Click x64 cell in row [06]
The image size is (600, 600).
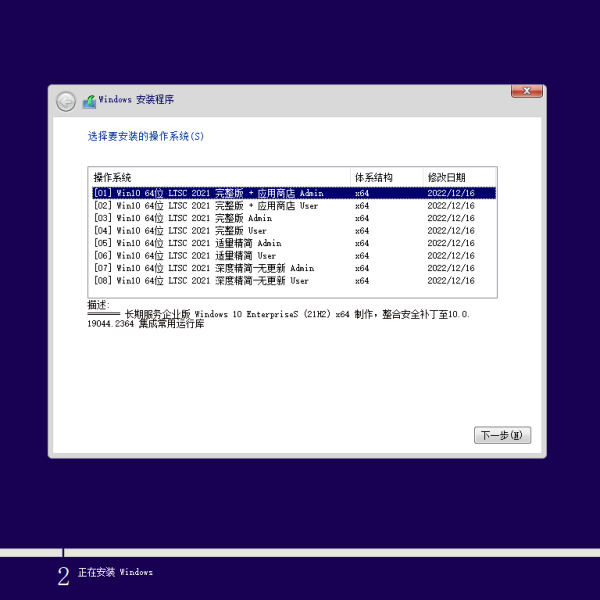362,256
